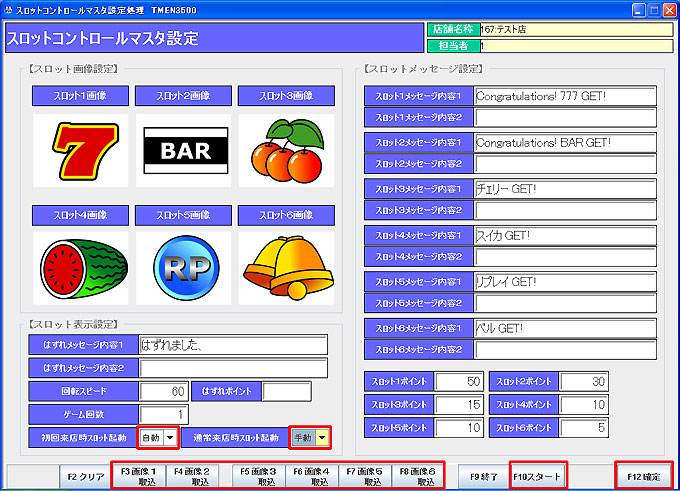Click the F10スタート button
The height and width of the screenshot is (491, 680).
[x=538, y=477]
